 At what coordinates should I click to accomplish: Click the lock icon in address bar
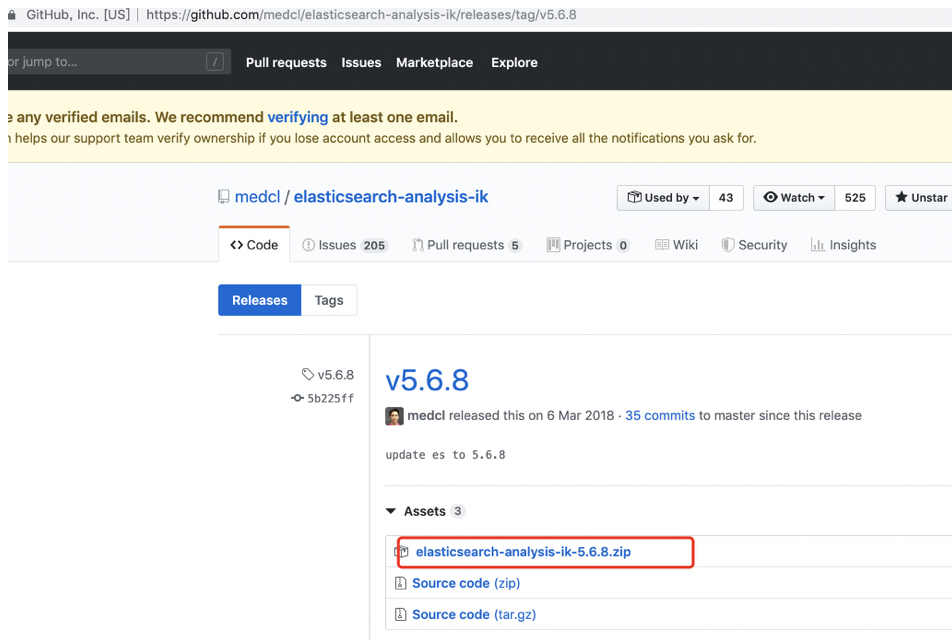[12, 15]
